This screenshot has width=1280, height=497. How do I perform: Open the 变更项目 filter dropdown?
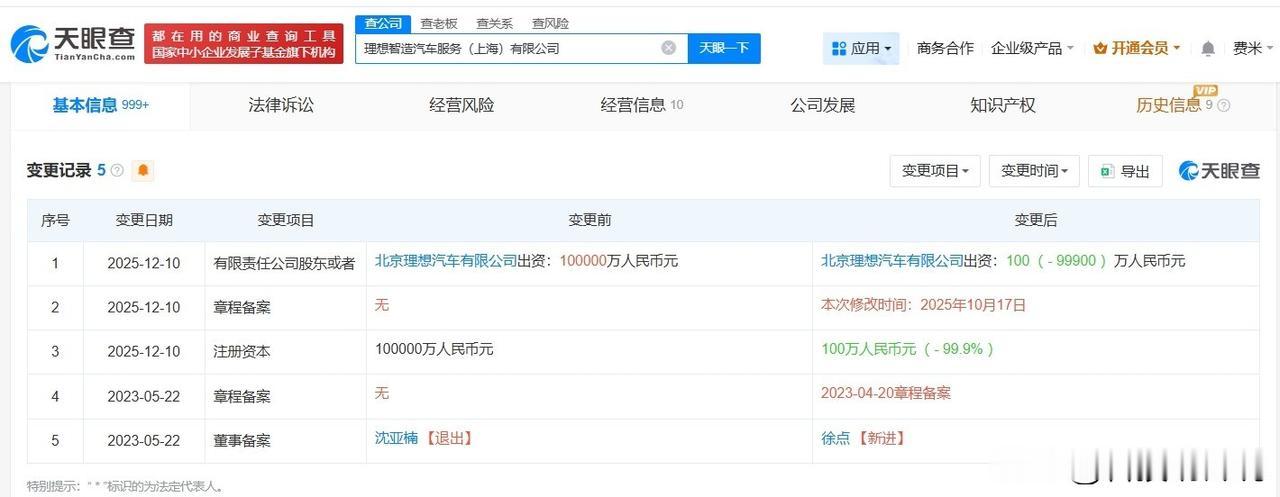click(935, 171)
